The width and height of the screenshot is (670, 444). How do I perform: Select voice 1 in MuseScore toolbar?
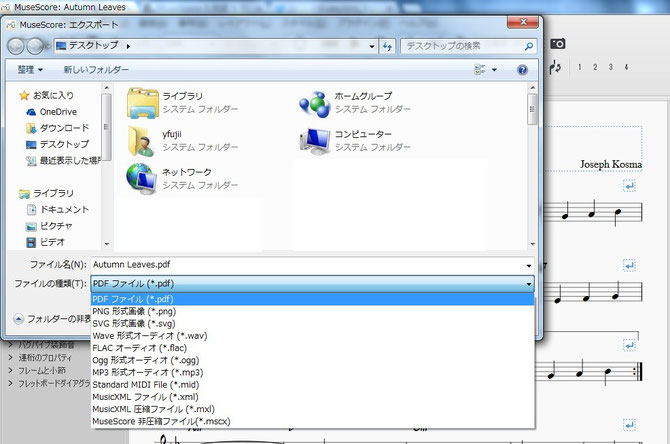579,67
